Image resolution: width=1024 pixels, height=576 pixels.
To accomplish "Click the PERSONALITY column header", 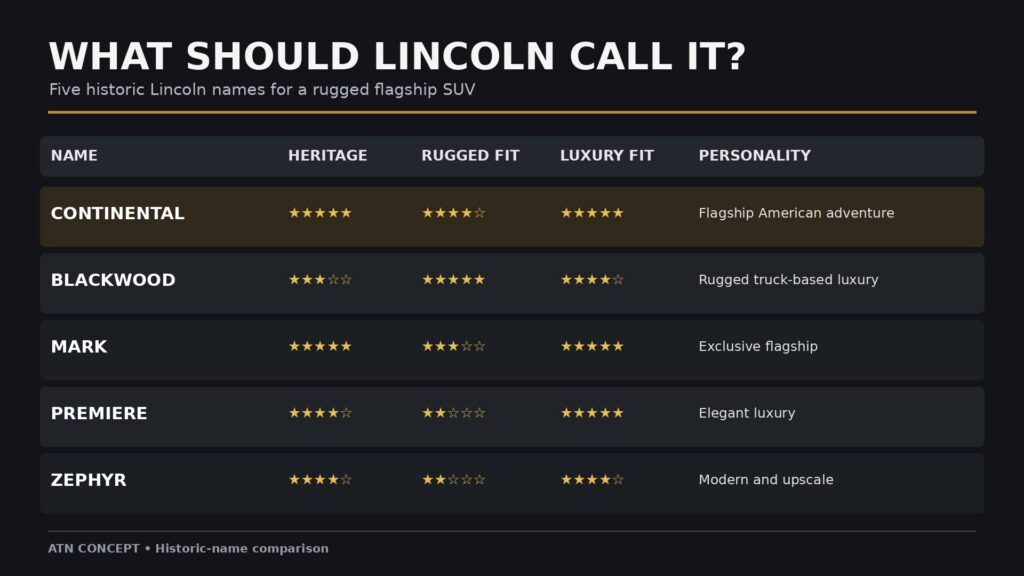I will pos(755,155).
